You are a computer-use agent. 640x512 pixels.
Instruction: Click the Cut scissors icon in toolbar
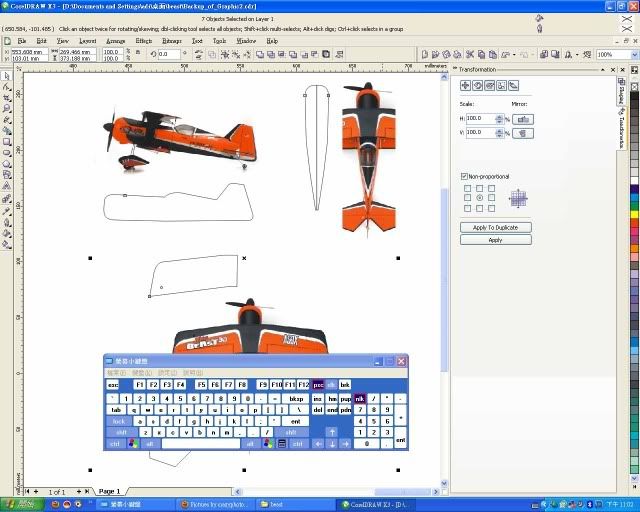(470, 54)
